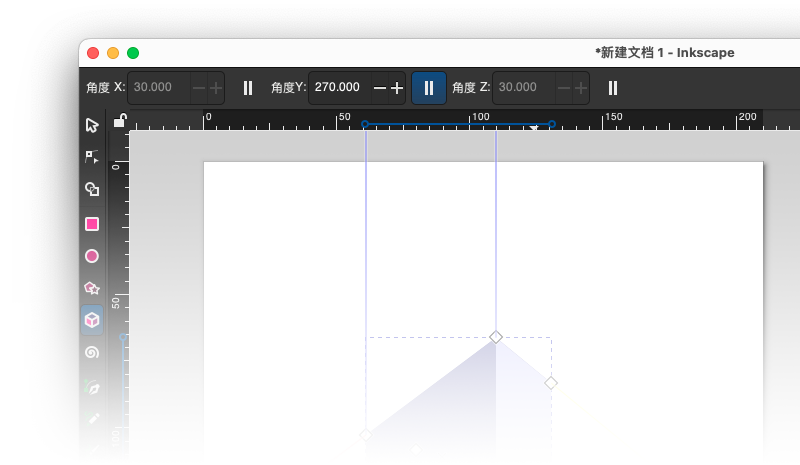
Task: Select the Selector arrow tool
Action: (x=92, y=125)
